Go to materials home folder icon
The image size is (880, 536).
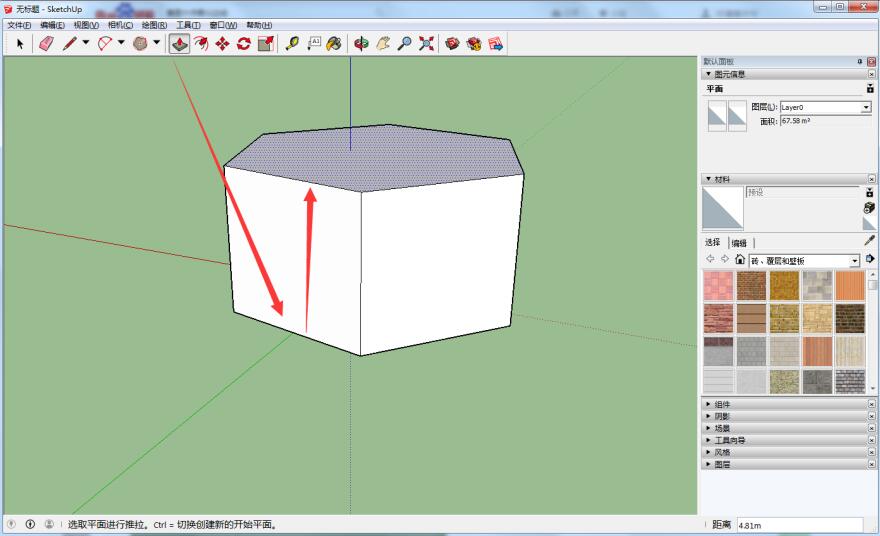739,260
